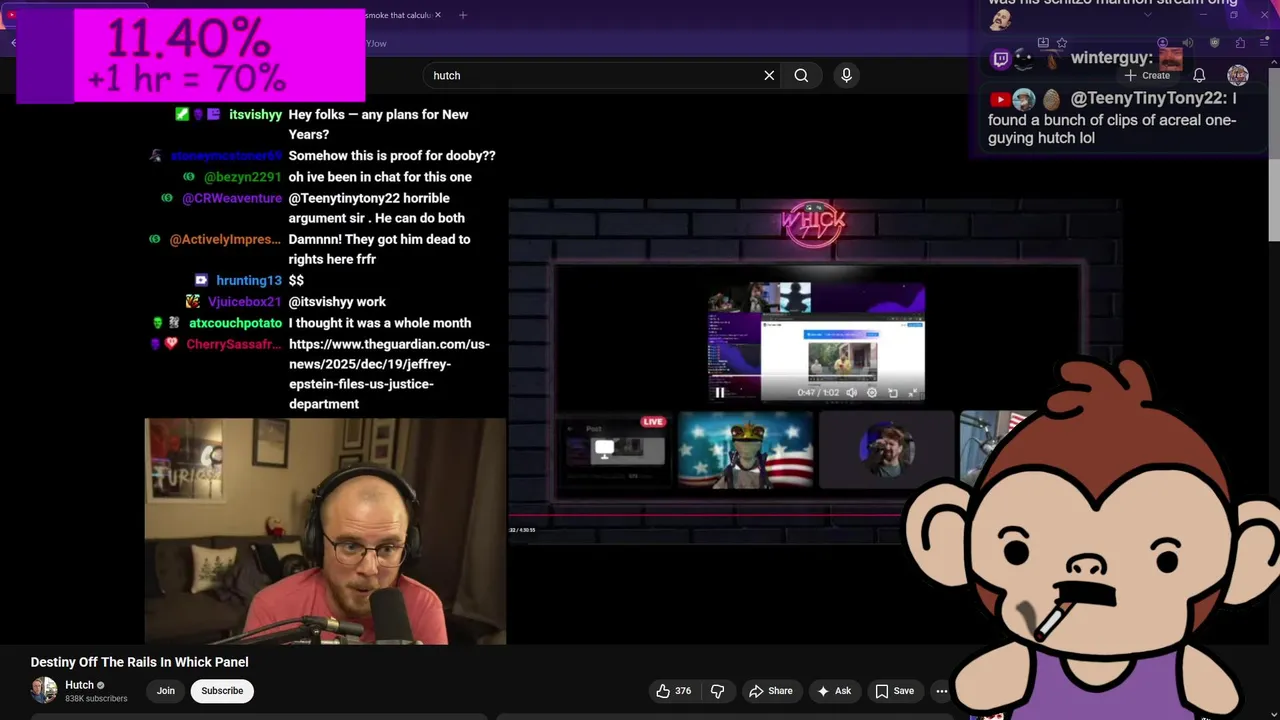This screenshot has height=720, width=1280.
Task: Click the browser install/download page icon
Action: pos(1043,43)
